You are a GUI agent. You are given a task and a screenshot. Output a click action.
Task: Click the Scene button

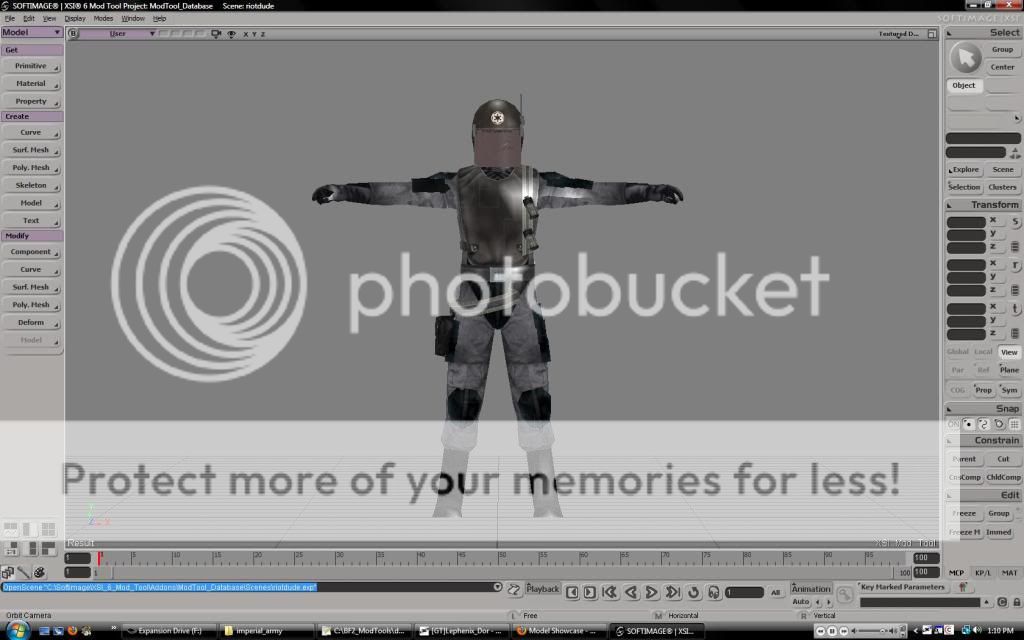pyautogui.click(x=1002, y=170)
